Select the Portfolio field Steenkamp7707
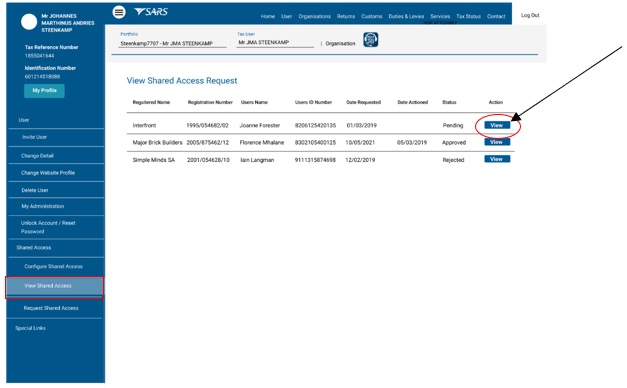This screenshot has width=627, height=388. [172, 43]
